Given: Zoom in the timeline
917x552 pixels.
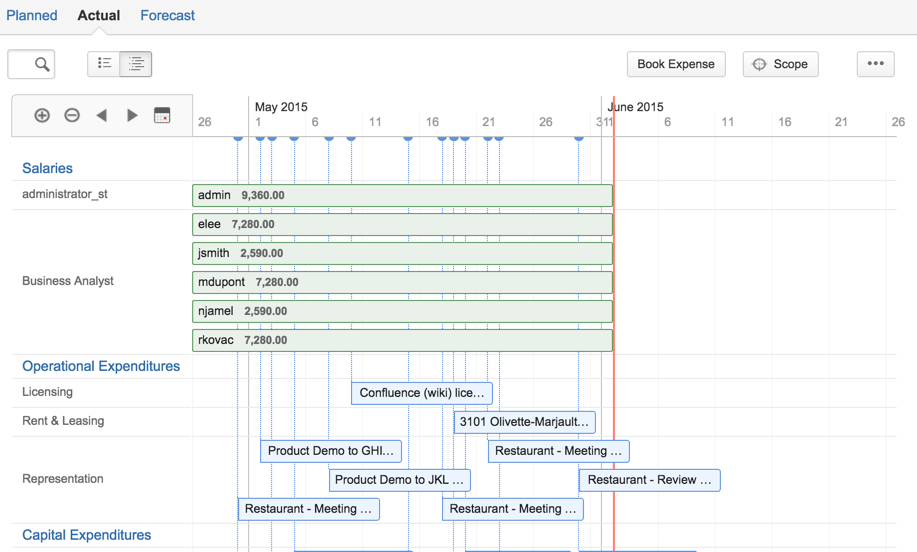Looking at the screenshot, I should pos(42,116).
